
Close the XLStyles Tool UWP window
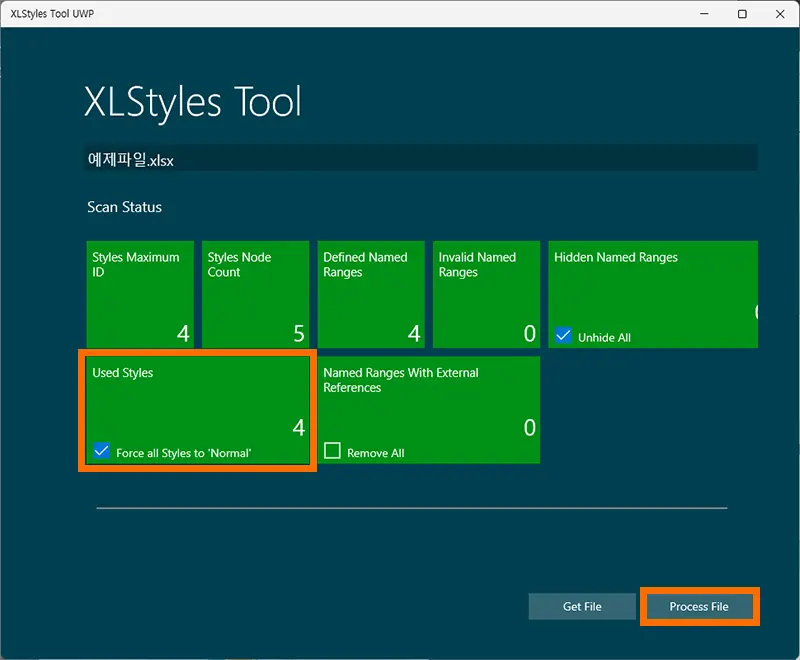(x=780, y=14)
